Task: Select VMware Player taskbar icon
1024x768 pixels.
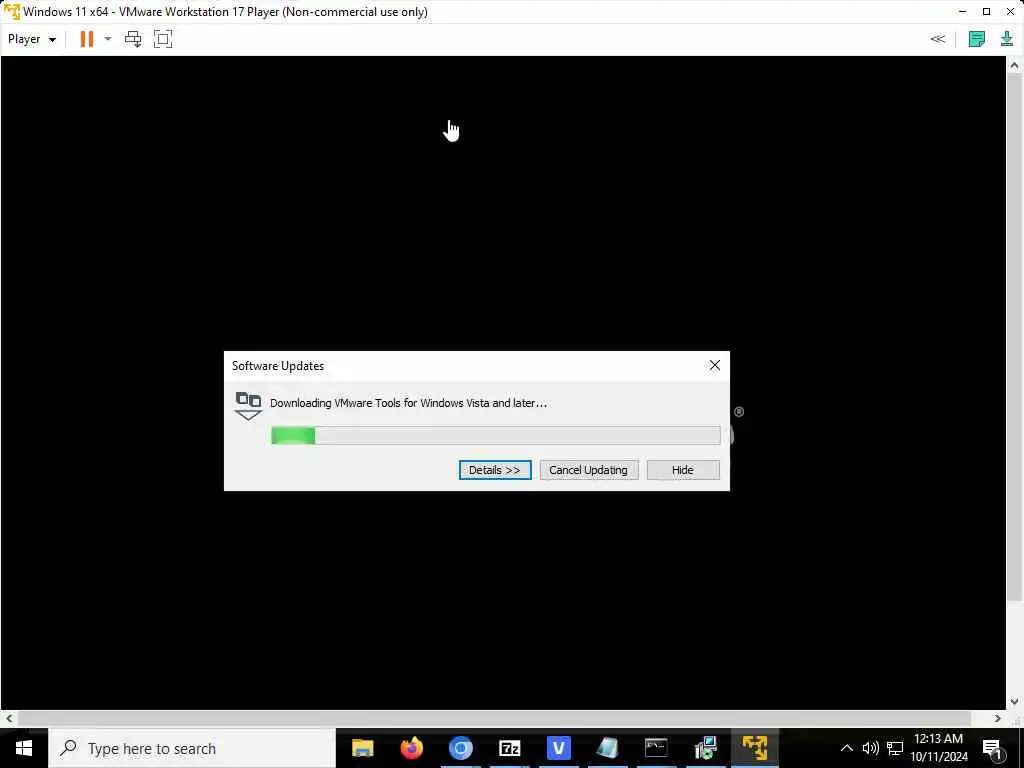Action: [754, 748]
